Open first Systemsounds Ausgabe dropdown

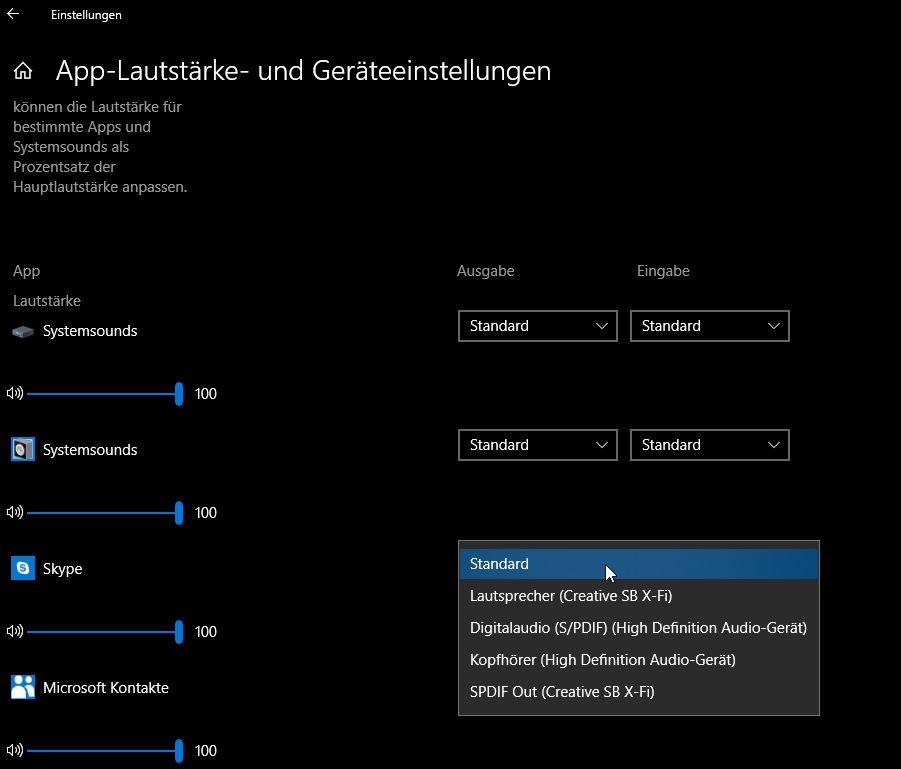point(538,326)
